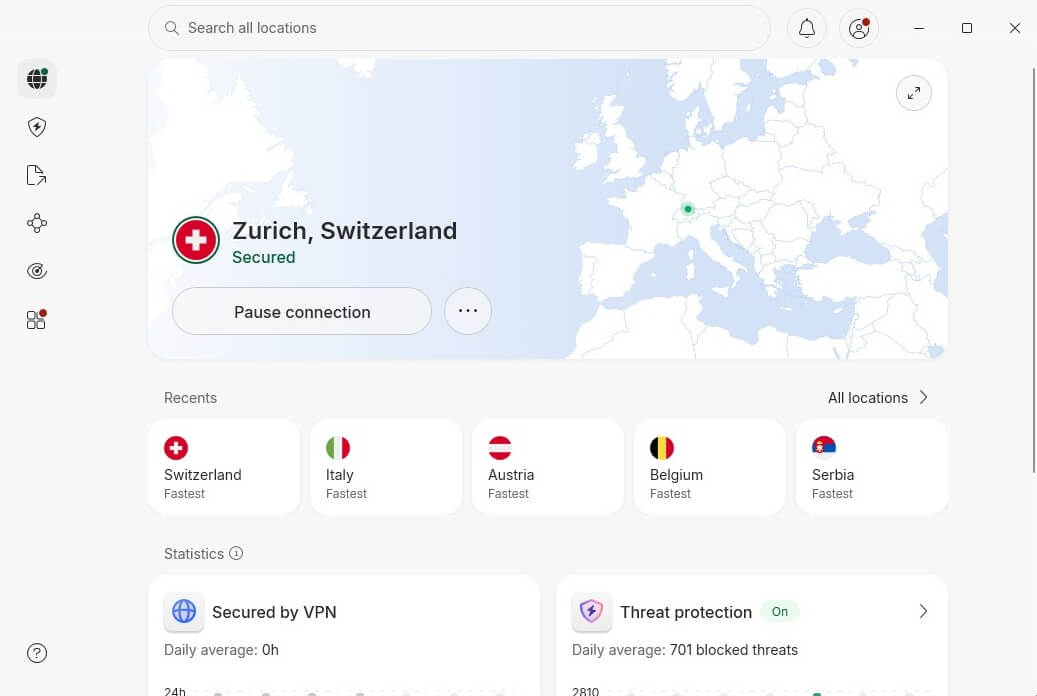Viewport: 1037px width, 696px height.
Task: Minimize the window
Action: click(x=919, y=28)
